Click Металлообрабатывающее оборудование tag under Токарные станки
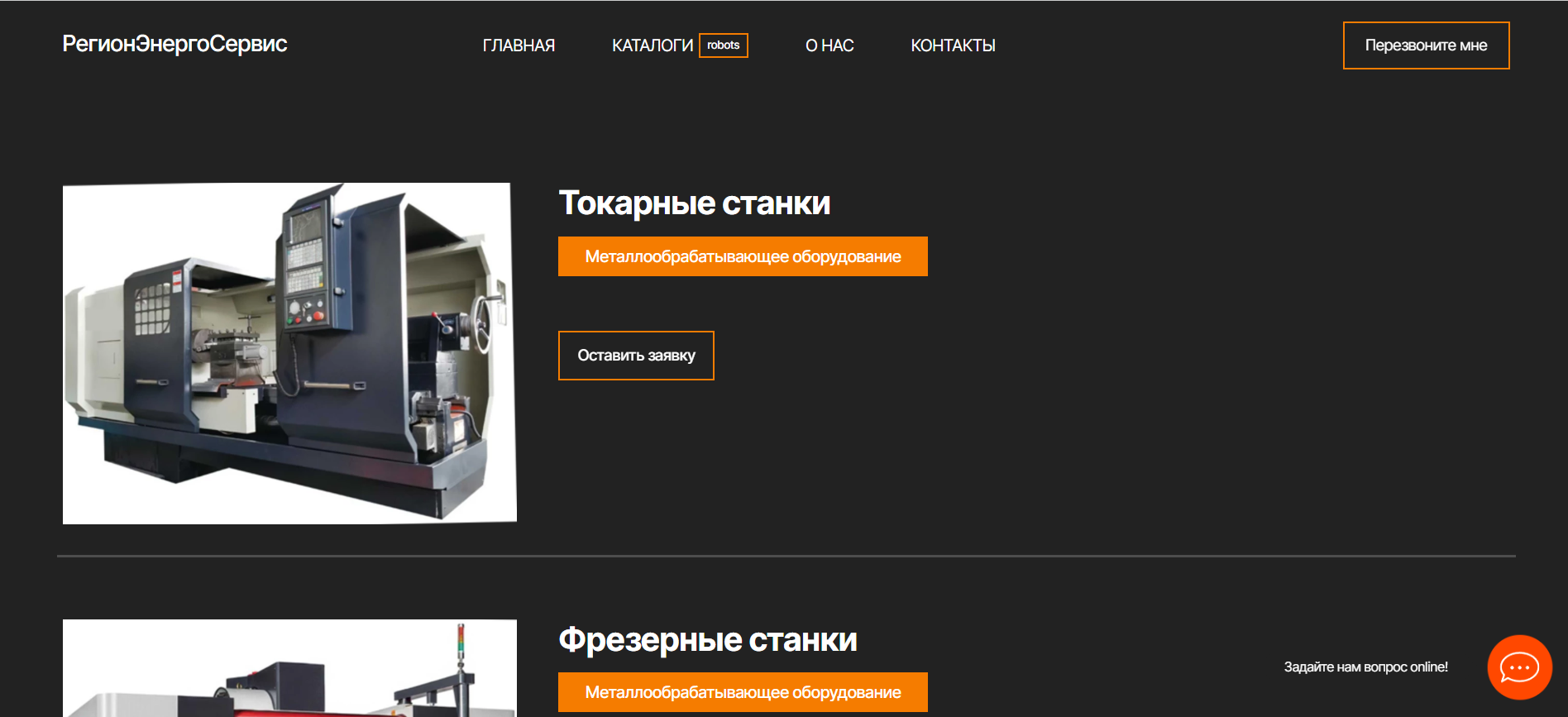This screenshot has width=1568, height=717. click(x=743, y=256)
